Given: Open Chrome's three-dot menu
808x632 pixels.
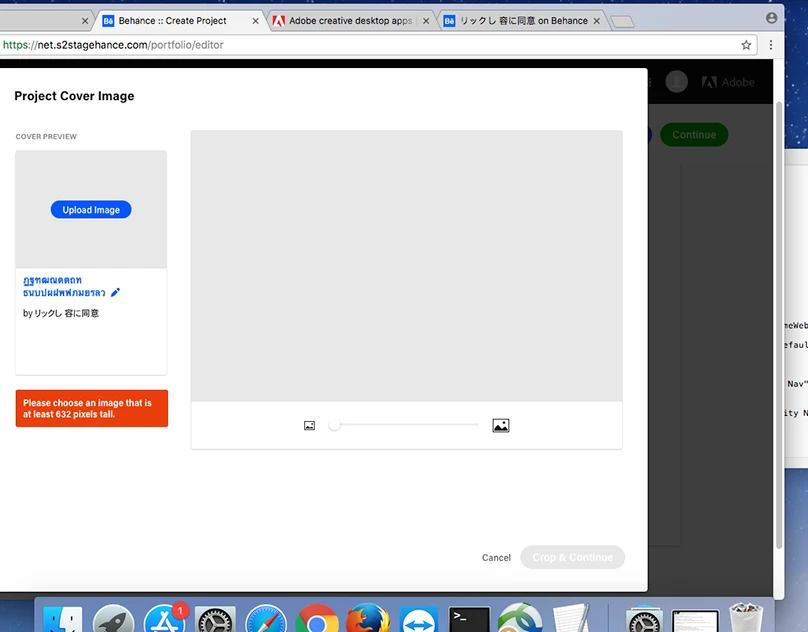Looking at the screenshot, I should pyautogui.click(x=771, y=45).
